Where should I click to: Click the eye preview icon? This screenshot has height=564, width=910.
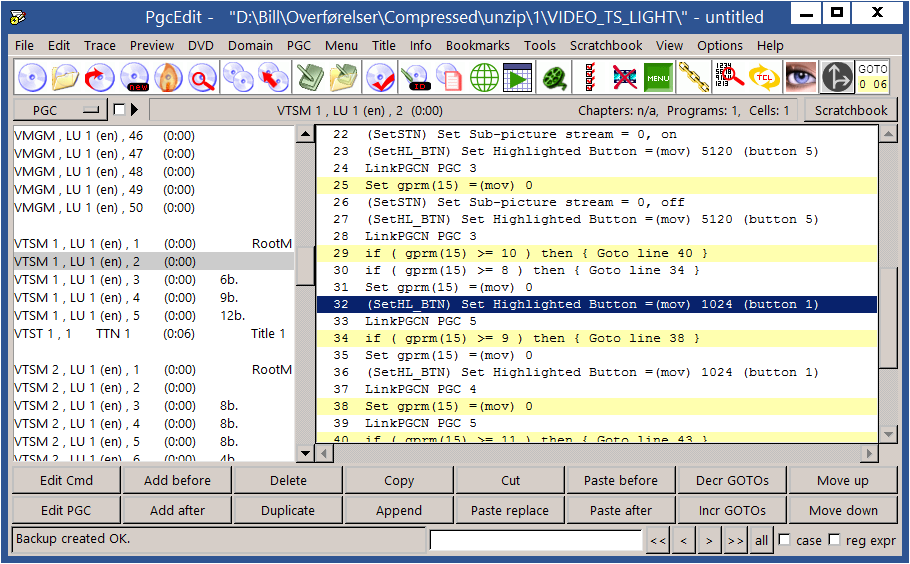[801, 77]
